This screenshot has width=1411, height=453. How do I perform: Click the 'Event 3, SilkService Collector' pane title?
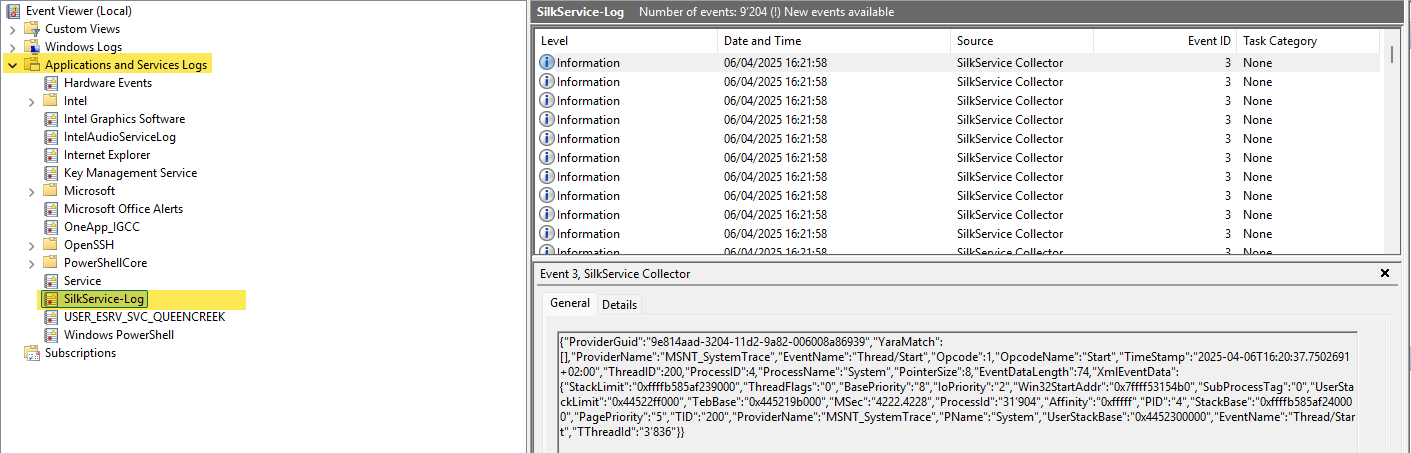[615, 273]
